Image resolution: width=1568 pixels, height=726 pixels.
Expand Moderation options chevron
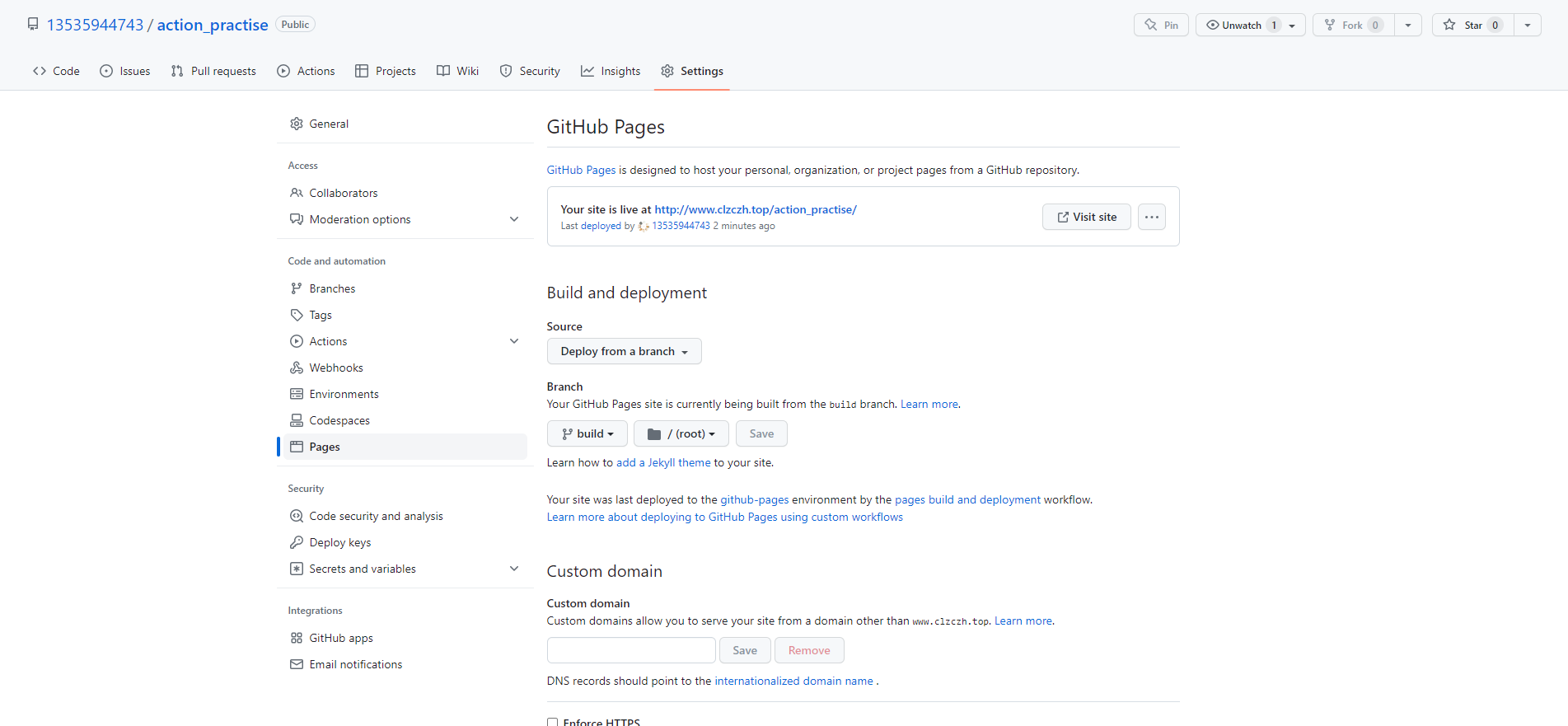[x=514, y=219]
